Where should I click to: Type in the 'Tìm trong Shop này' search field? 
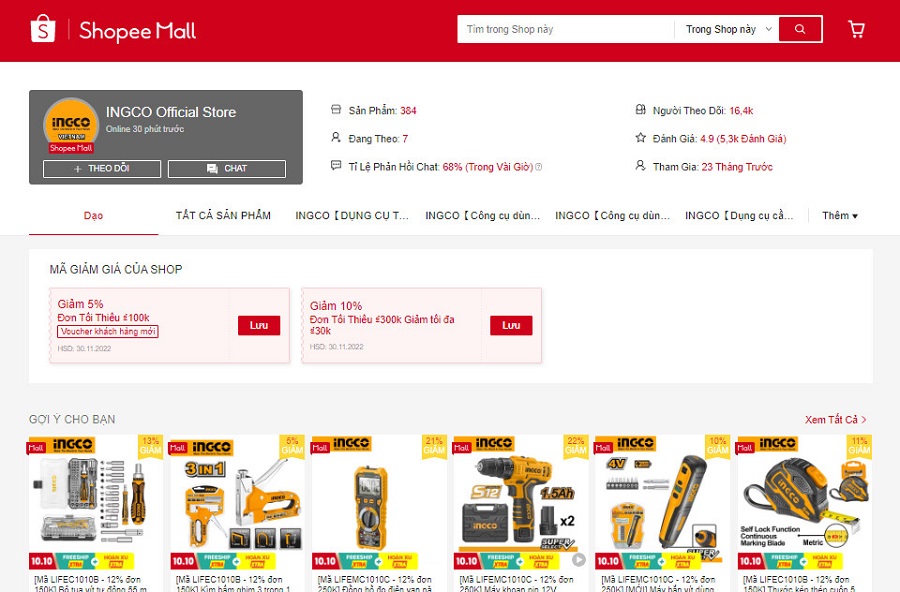[565, 29]
